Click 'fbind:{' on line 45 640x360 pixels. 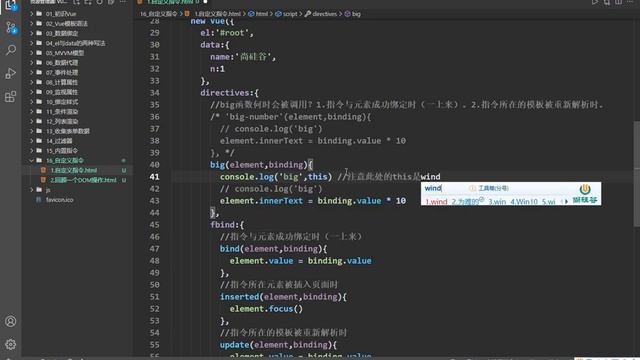pyautogui.click(x=227, y=224)
